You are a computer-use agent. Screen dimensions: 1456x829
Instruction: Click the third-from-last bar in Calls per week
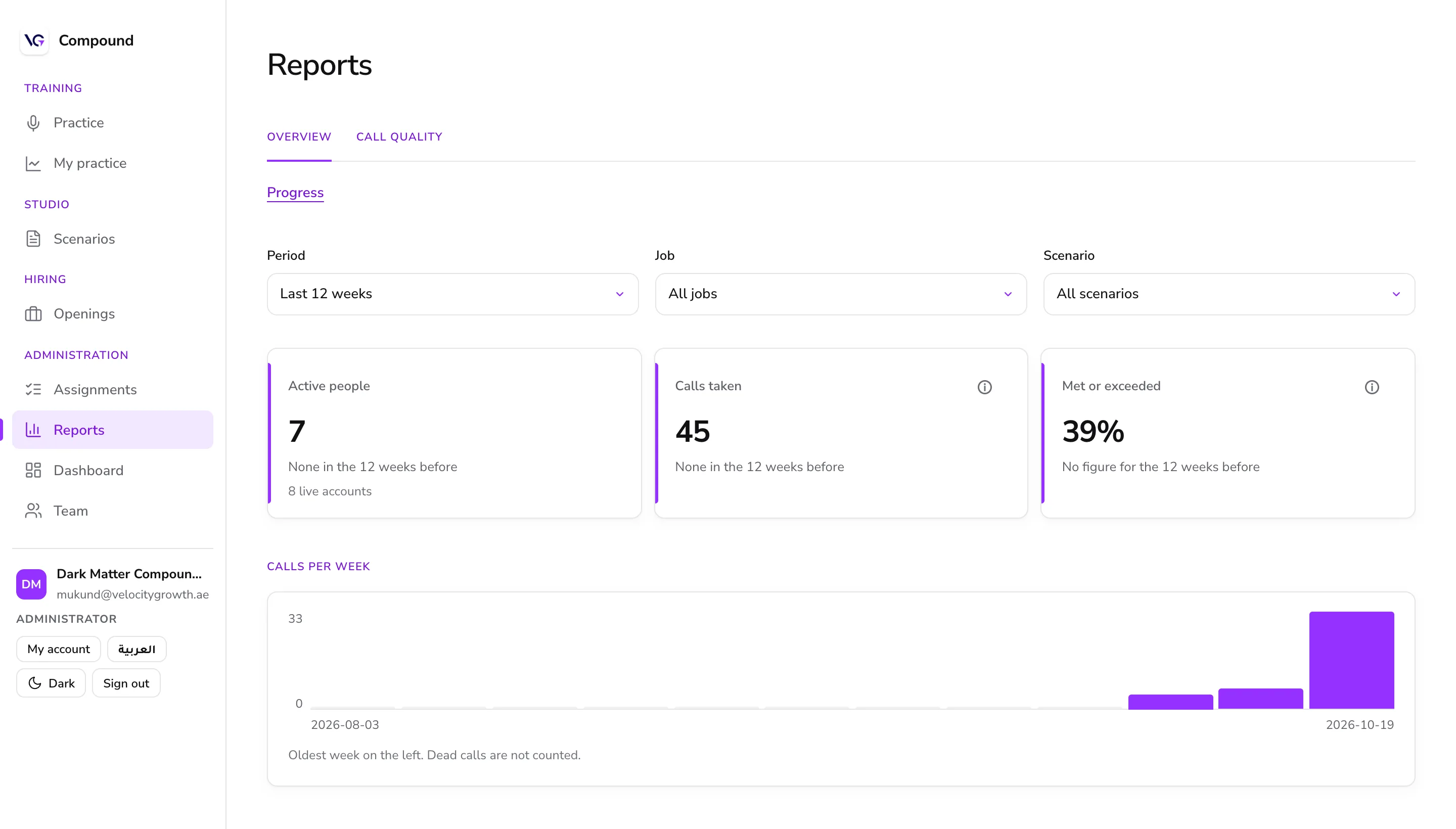click(1171, 702)
